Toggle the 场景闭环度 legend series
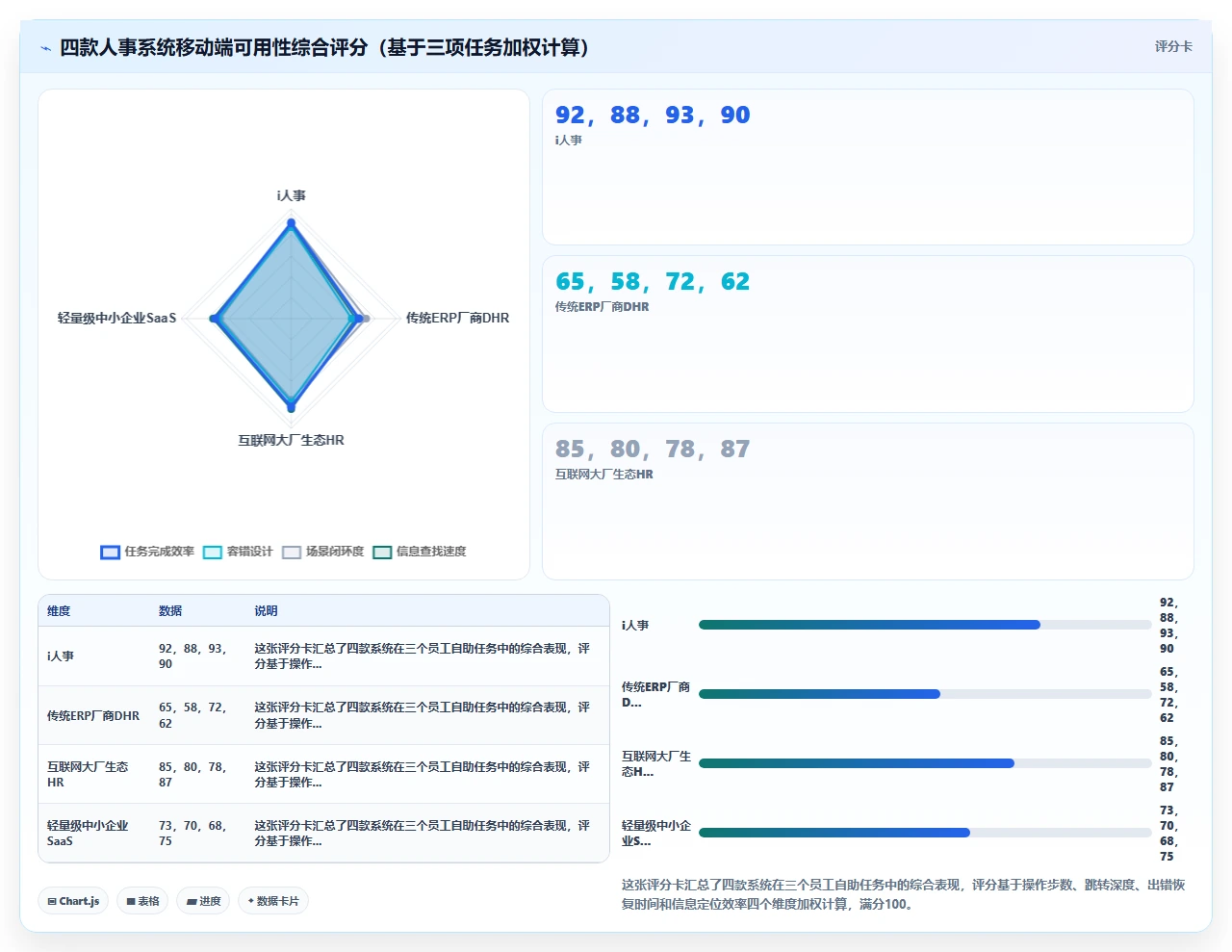Screen dimensions: 1232x952 coord(323,552)
